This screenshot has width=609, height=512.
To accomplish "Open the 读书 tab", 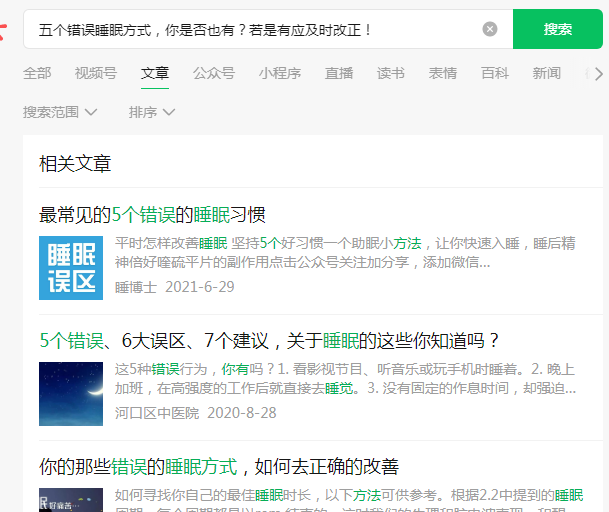I will click(x=391, y=73).
